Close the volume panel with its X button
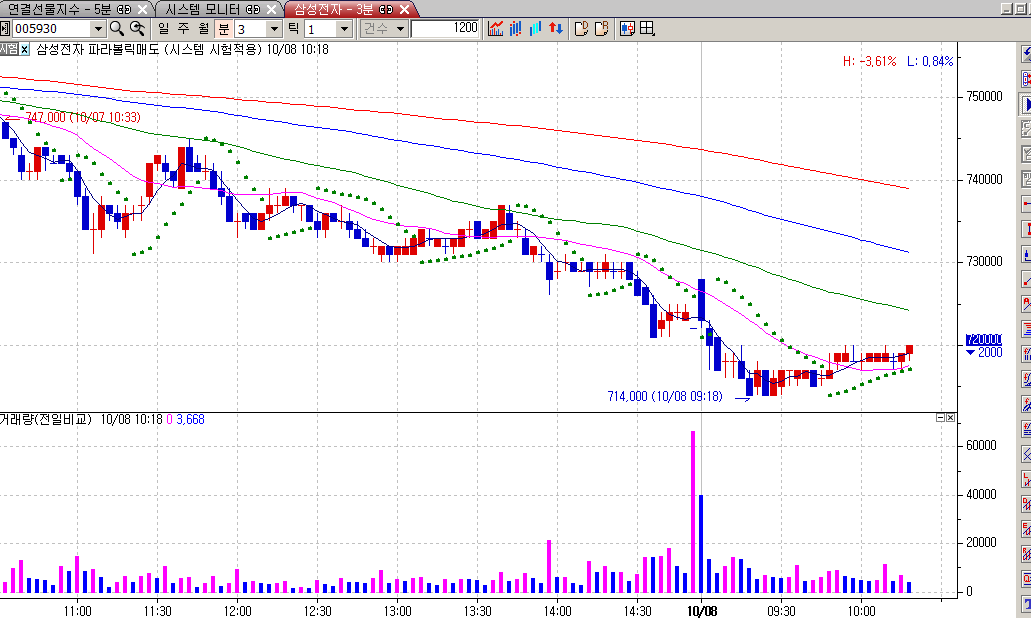Image resolution: width=1031 pixels, height=618 pixels. point(950,418)
